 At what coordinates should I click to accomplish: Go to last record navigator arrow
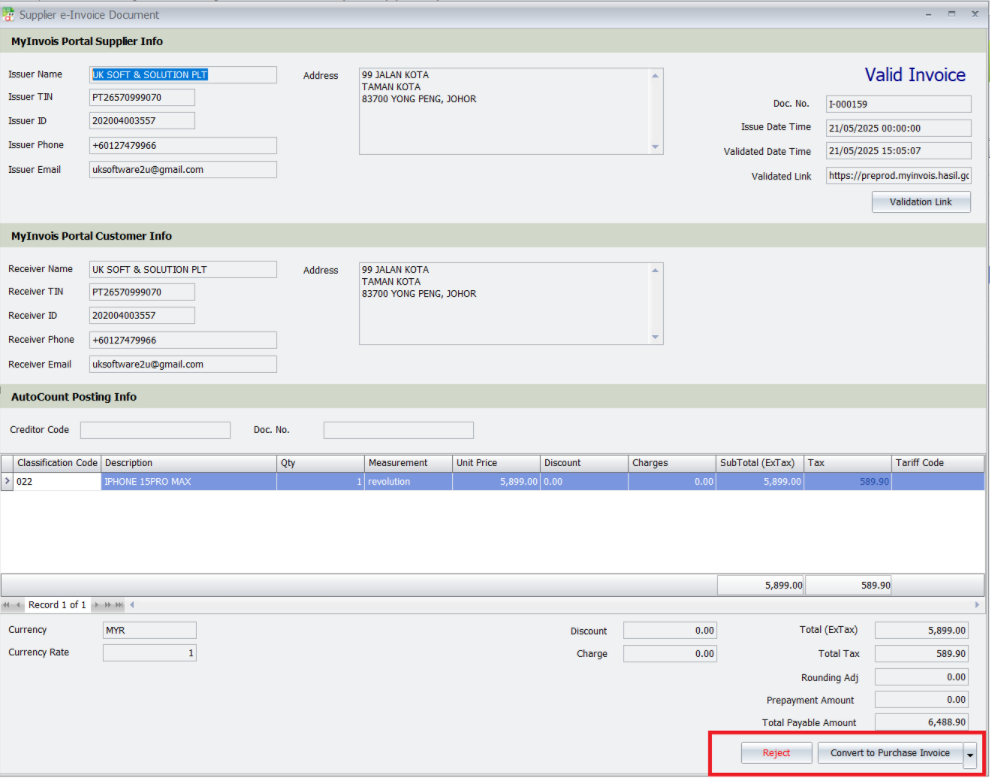(x=119, y=605)
